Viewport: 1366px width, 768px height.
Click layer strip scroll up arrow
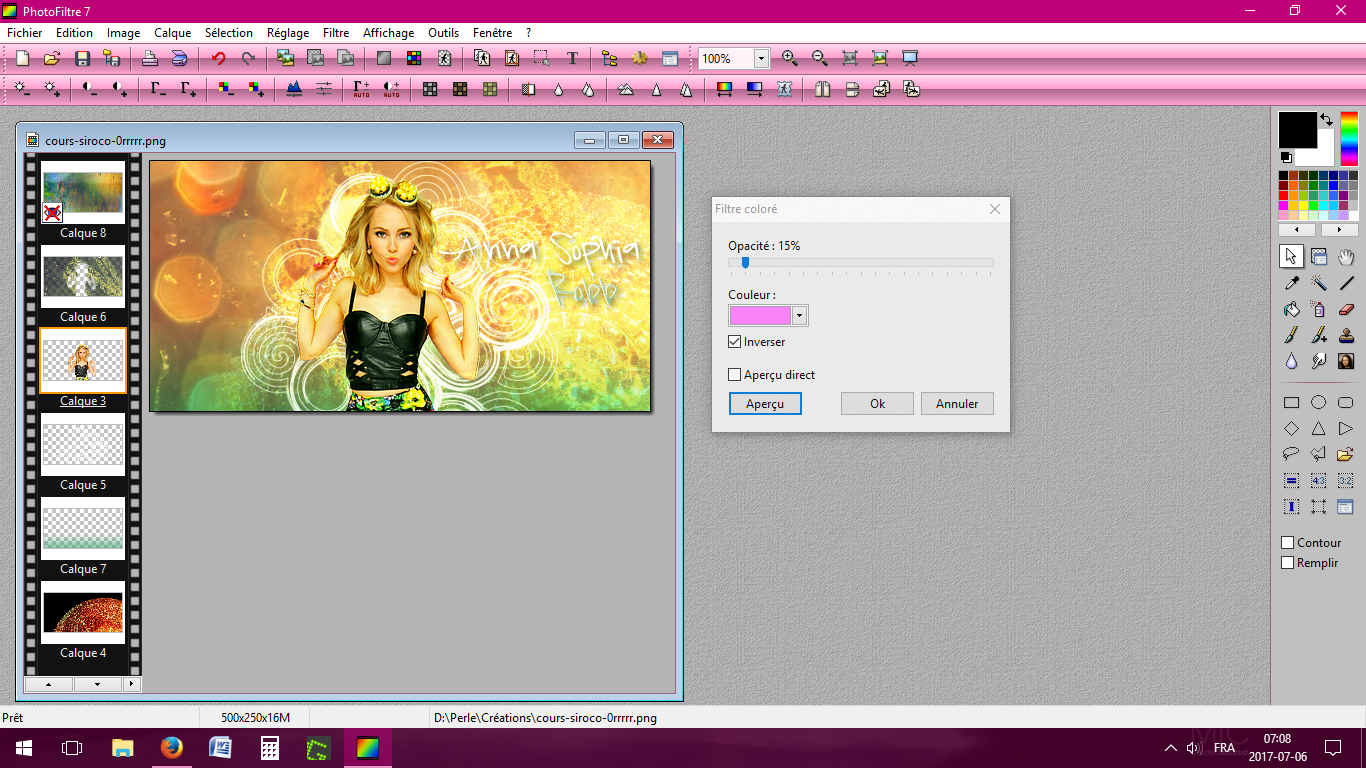tap(48, 684)
